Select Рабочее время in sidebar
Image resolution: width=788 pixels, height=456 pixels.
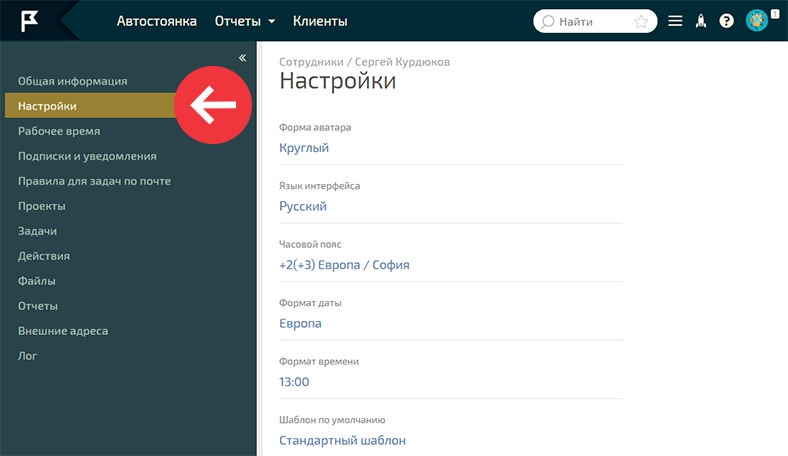[59, 131]
